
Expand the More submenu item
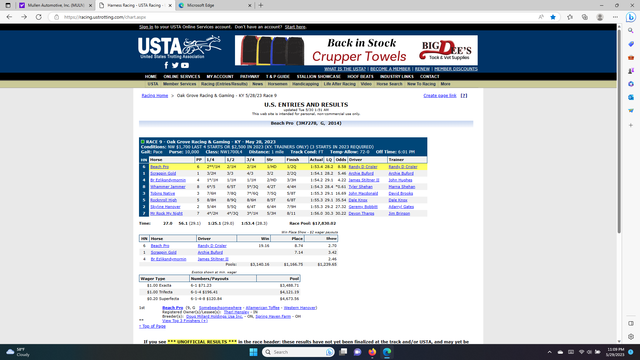click(x=445, y=84)
